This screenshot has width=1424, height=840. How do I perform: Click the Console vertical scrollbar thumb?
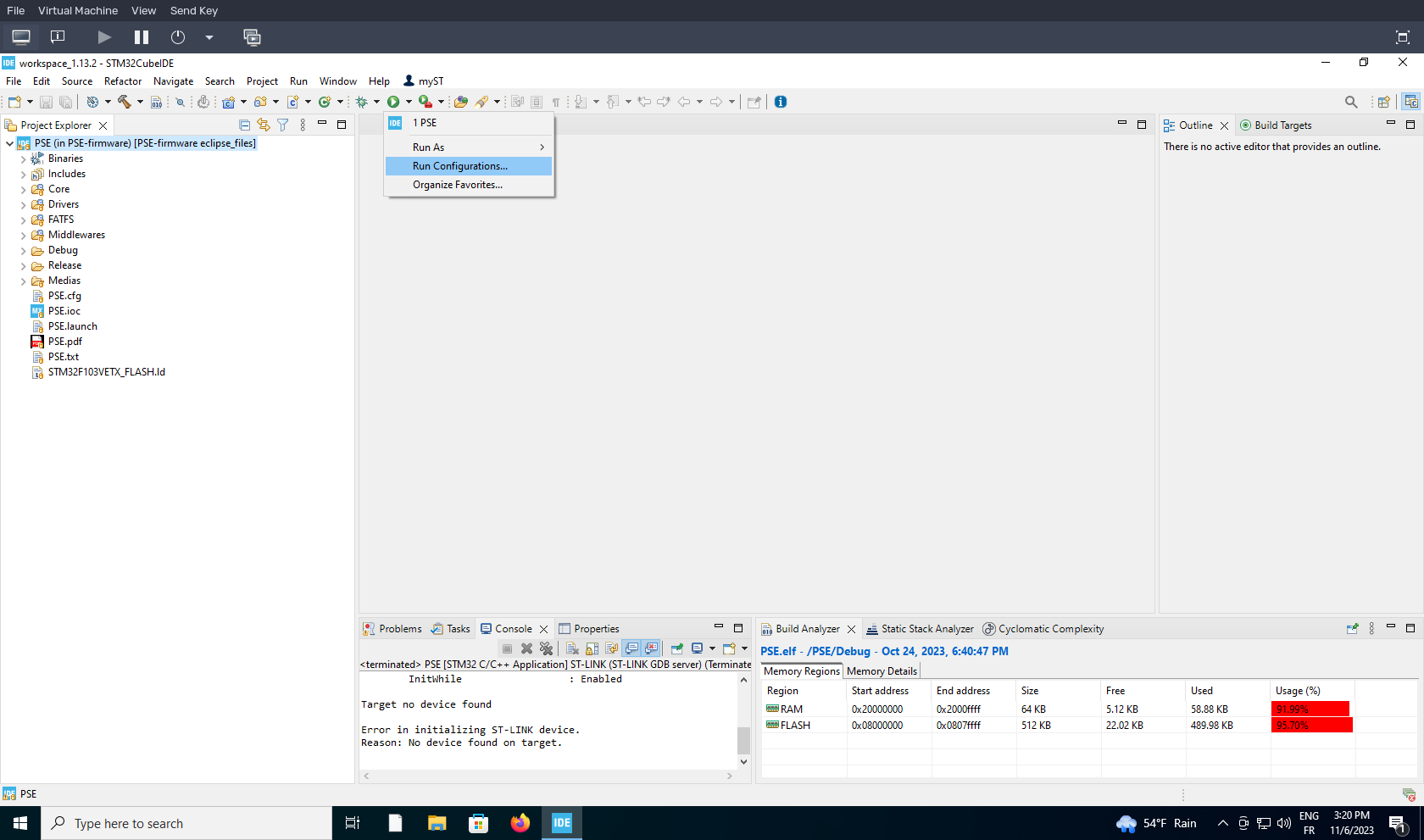pos(743,740)
